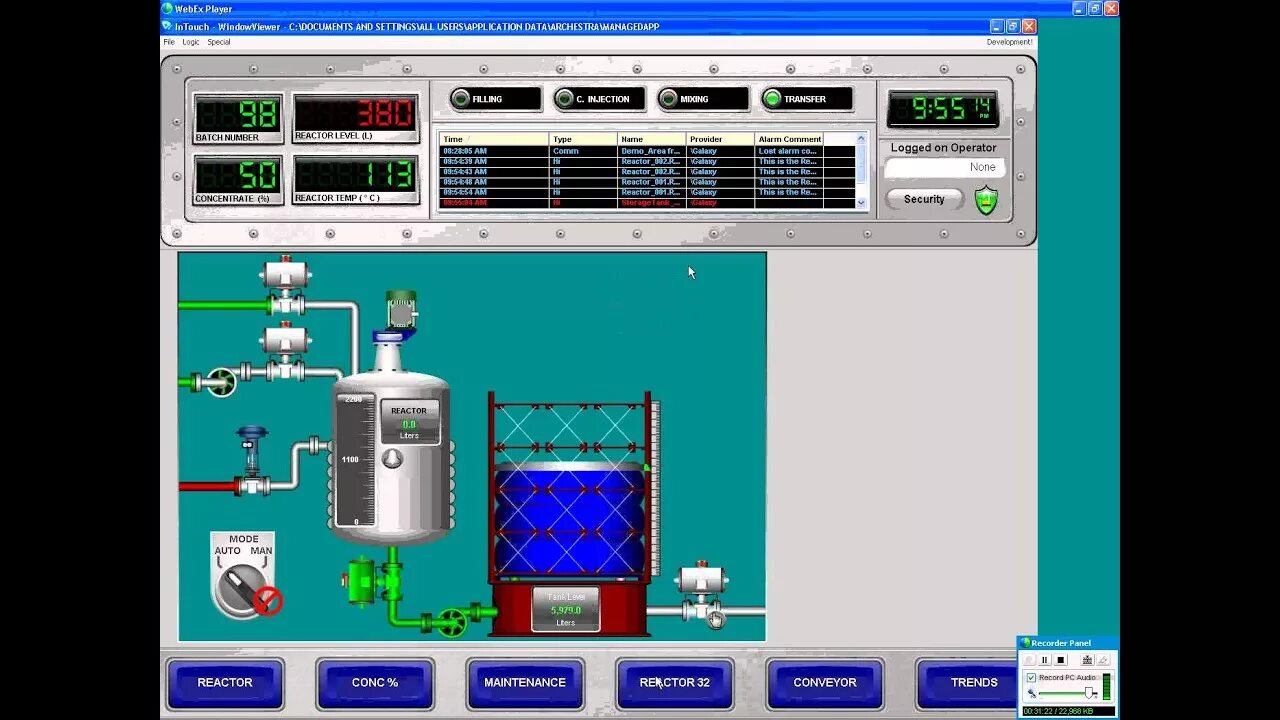This screenshot has width=1280, height=720.
Task: Click the green transfer pump below reactor
Action: (374, 581)
